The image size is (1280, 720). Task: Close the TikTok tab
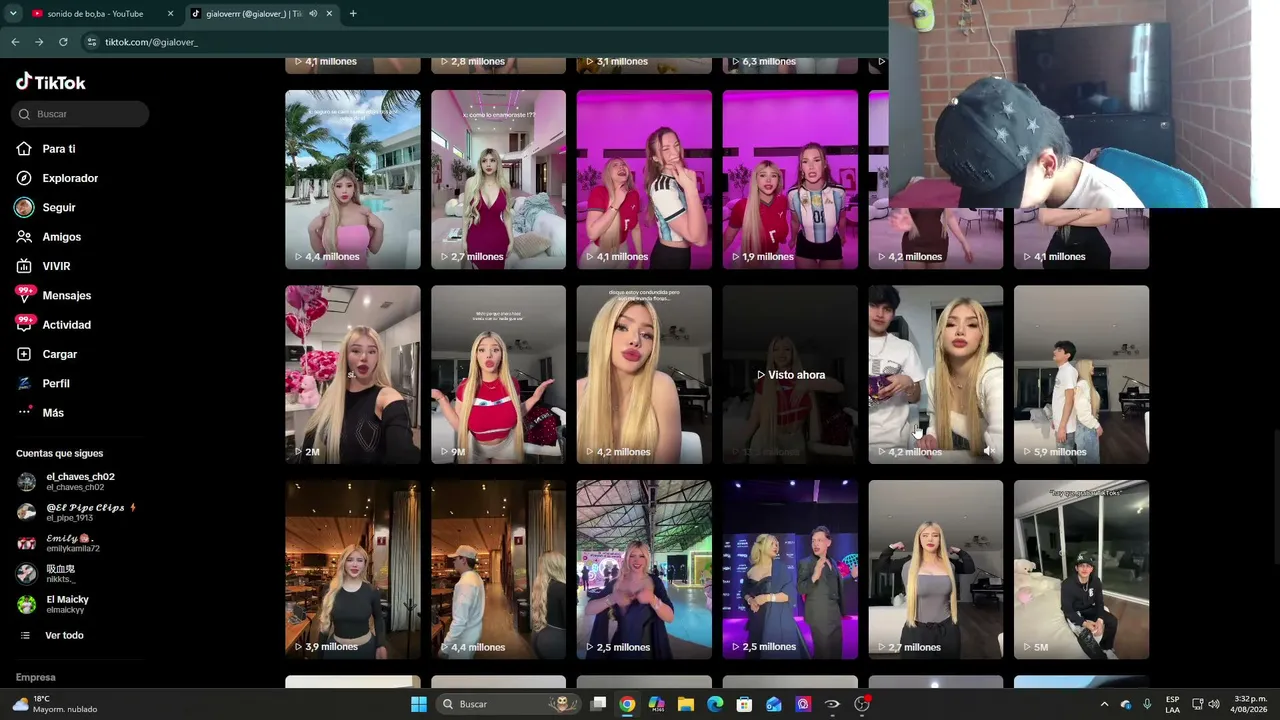coord(329,14)
